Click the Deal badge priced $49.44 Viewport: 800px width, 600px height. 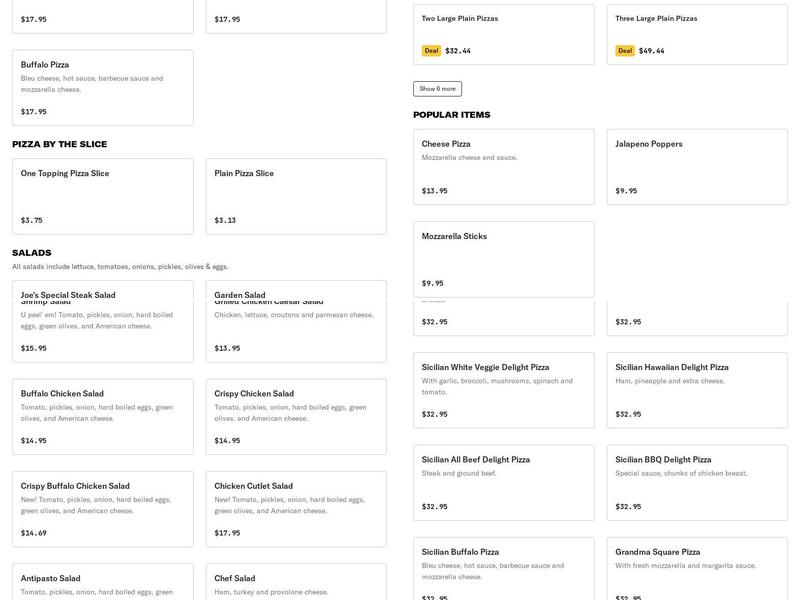point(625,51)
